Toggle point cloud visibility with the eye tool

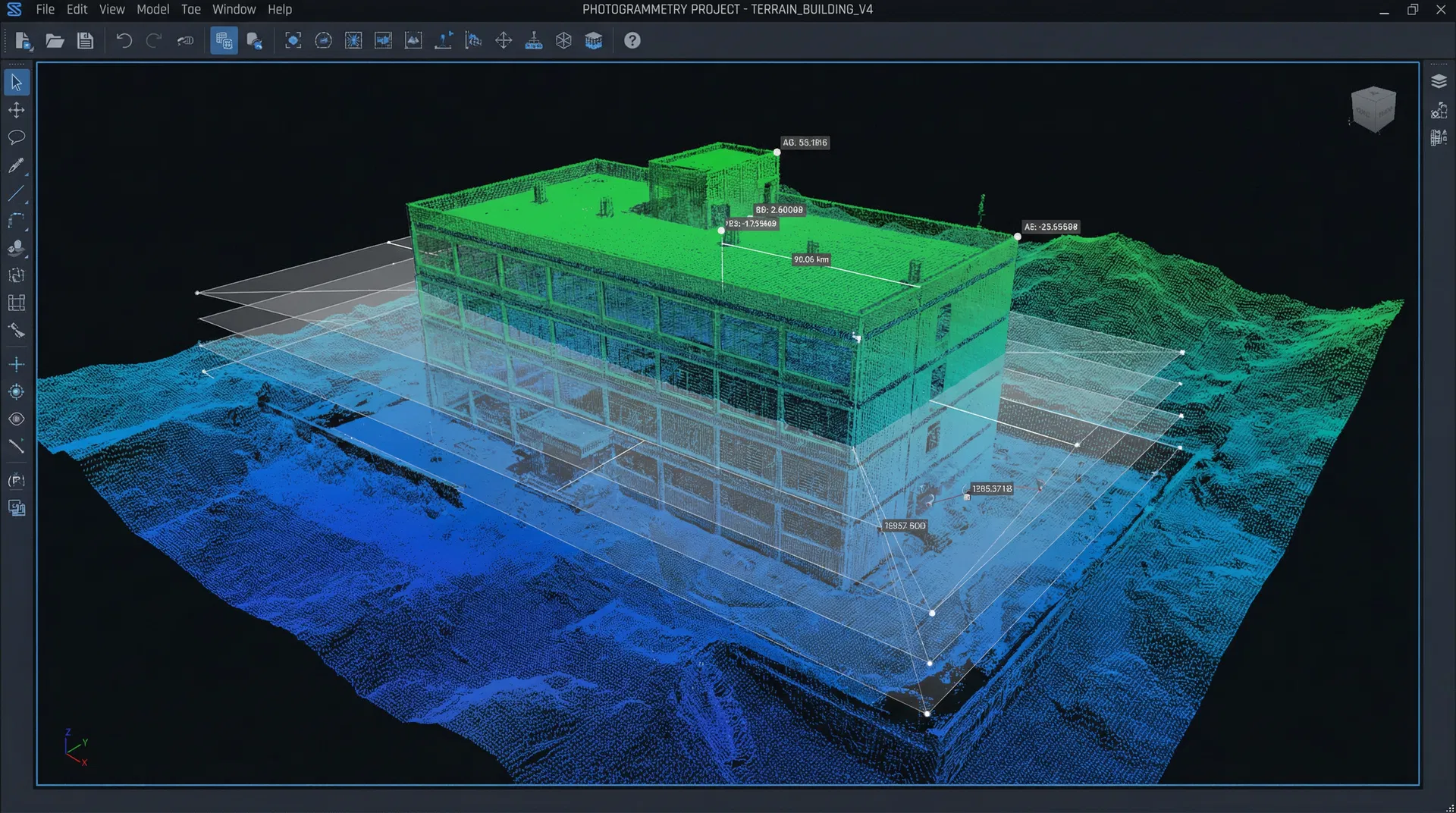pos(17,419)
